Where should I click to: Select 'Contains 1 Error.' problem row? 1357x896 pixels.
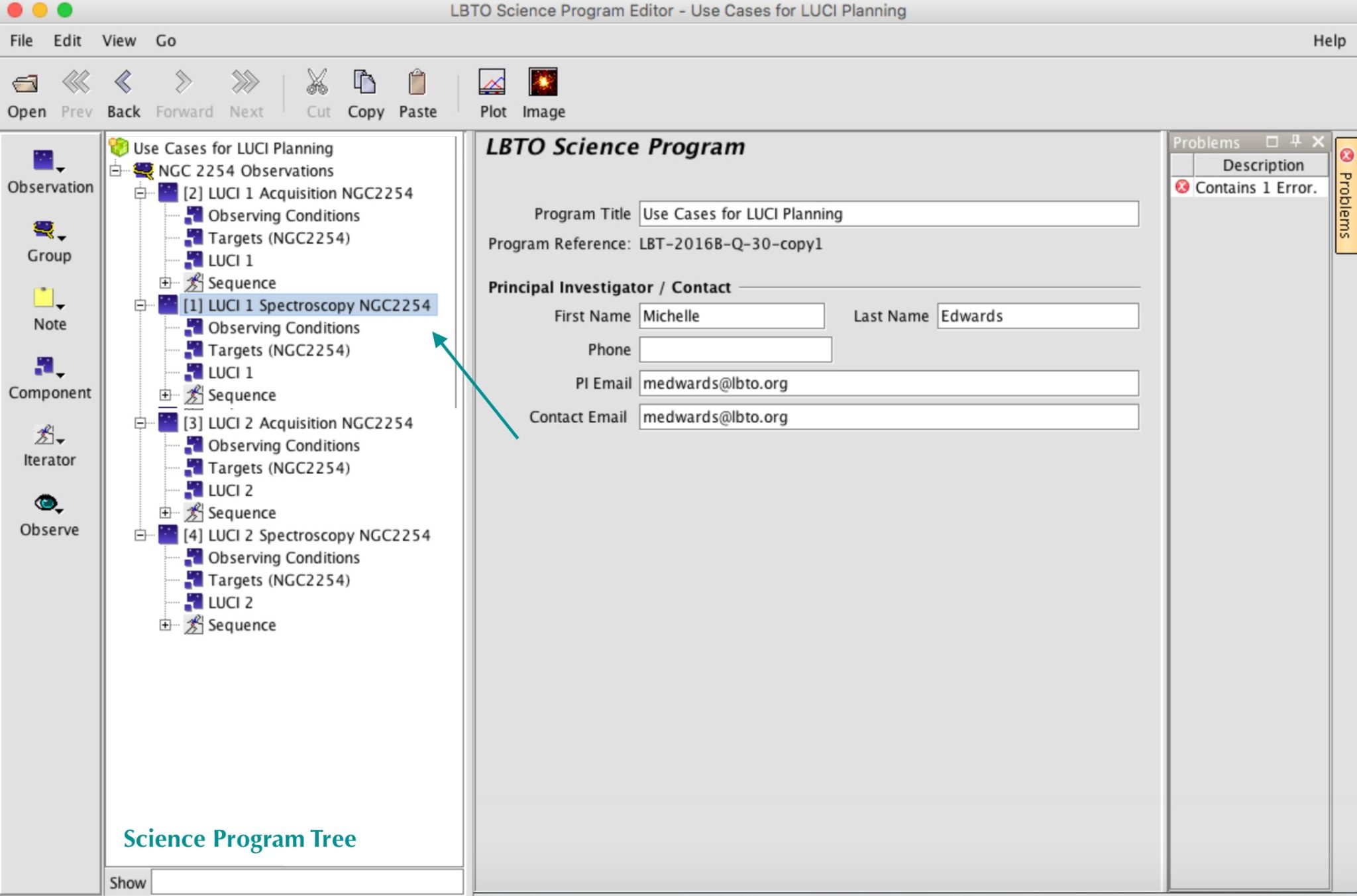(x=1250, y=187)
